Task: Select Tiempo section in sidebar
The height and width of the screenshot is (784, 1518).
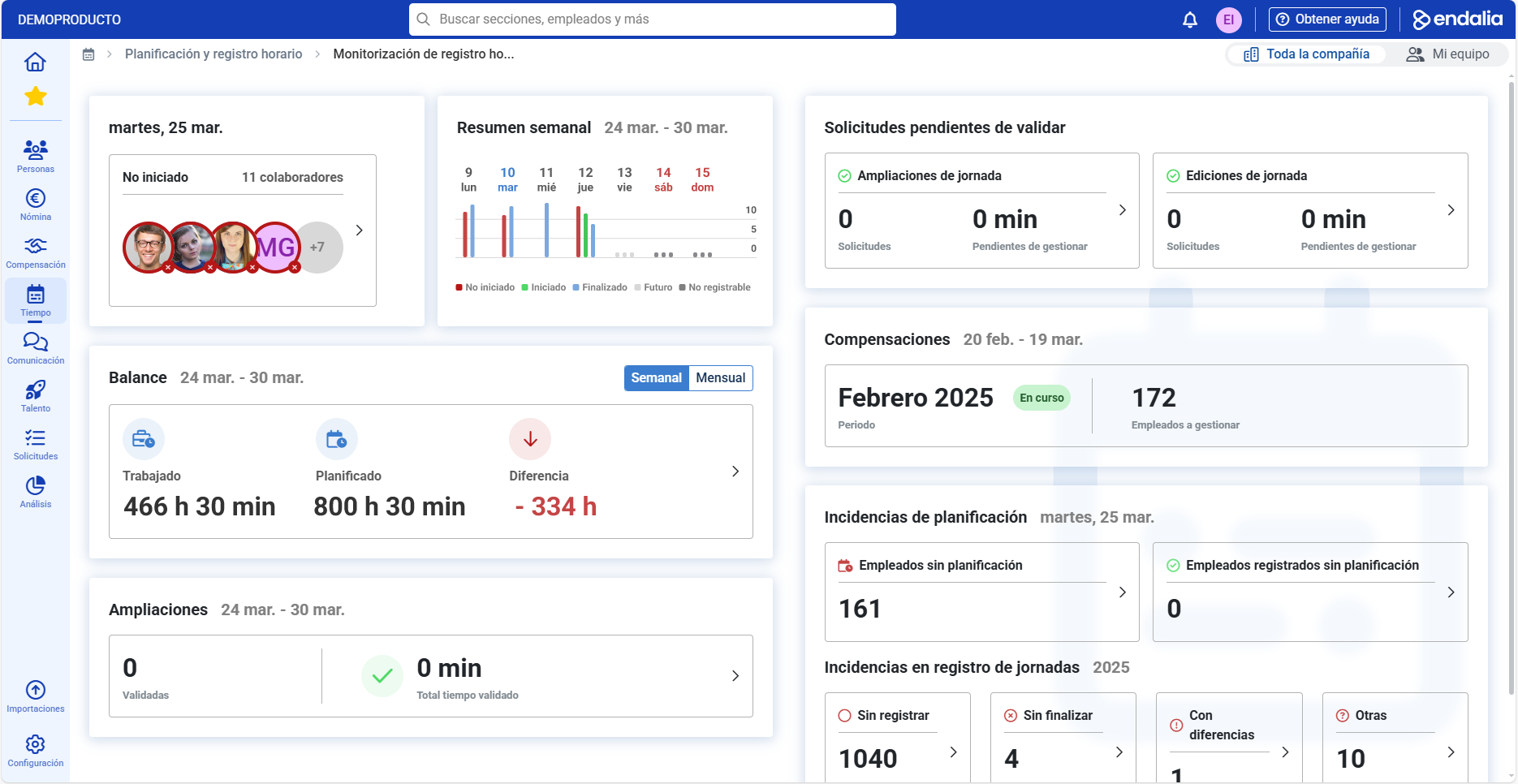Action: [35, 300]
